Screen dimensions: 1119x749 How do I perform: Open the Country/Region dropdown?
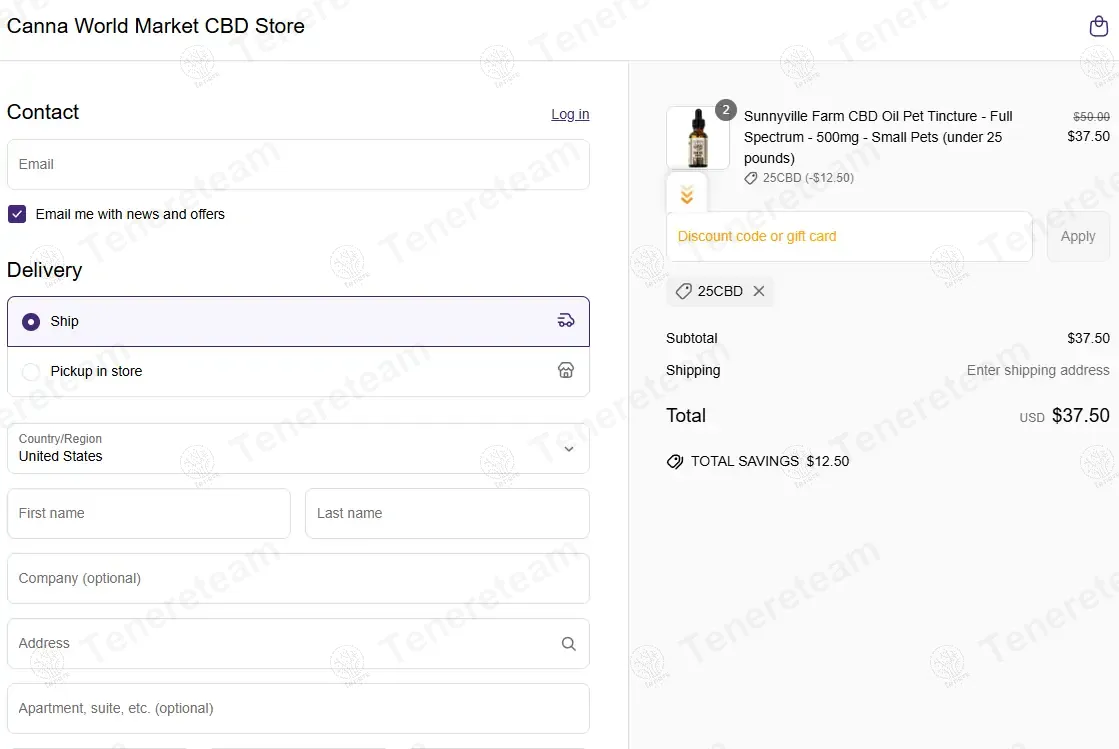tap(298, 448)
